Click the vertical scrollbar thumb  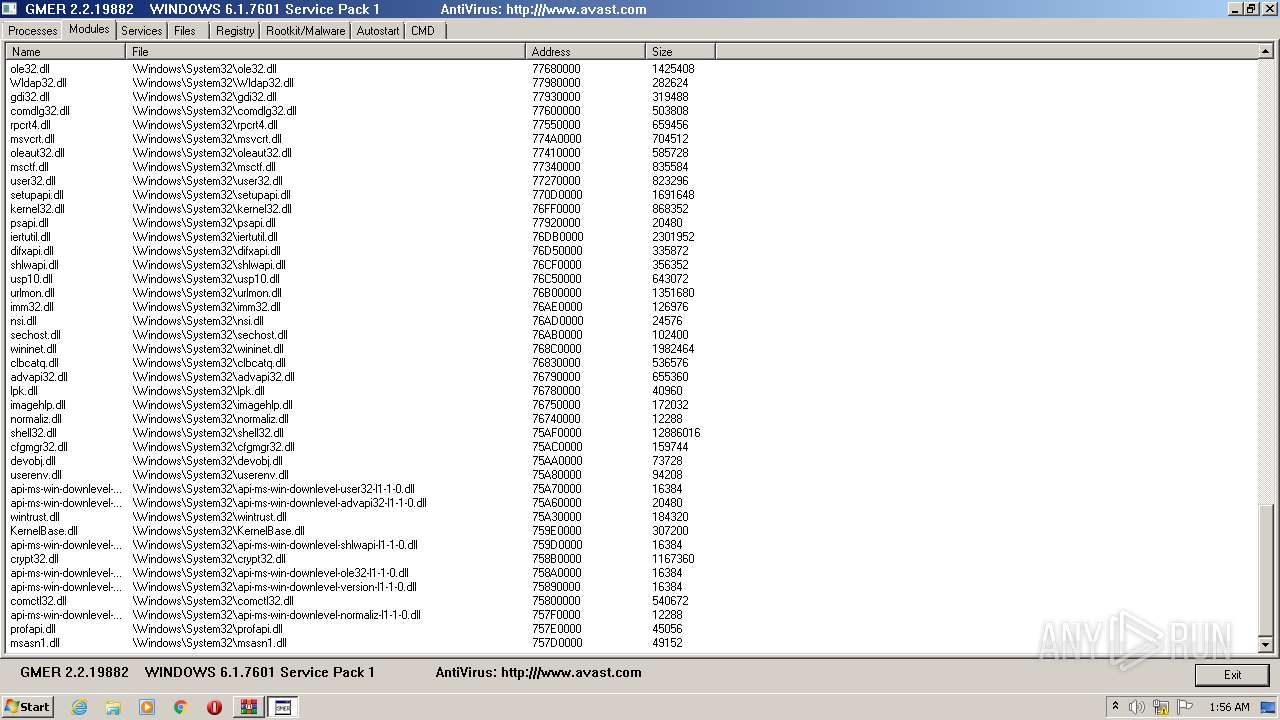[x=1265, y=570]
